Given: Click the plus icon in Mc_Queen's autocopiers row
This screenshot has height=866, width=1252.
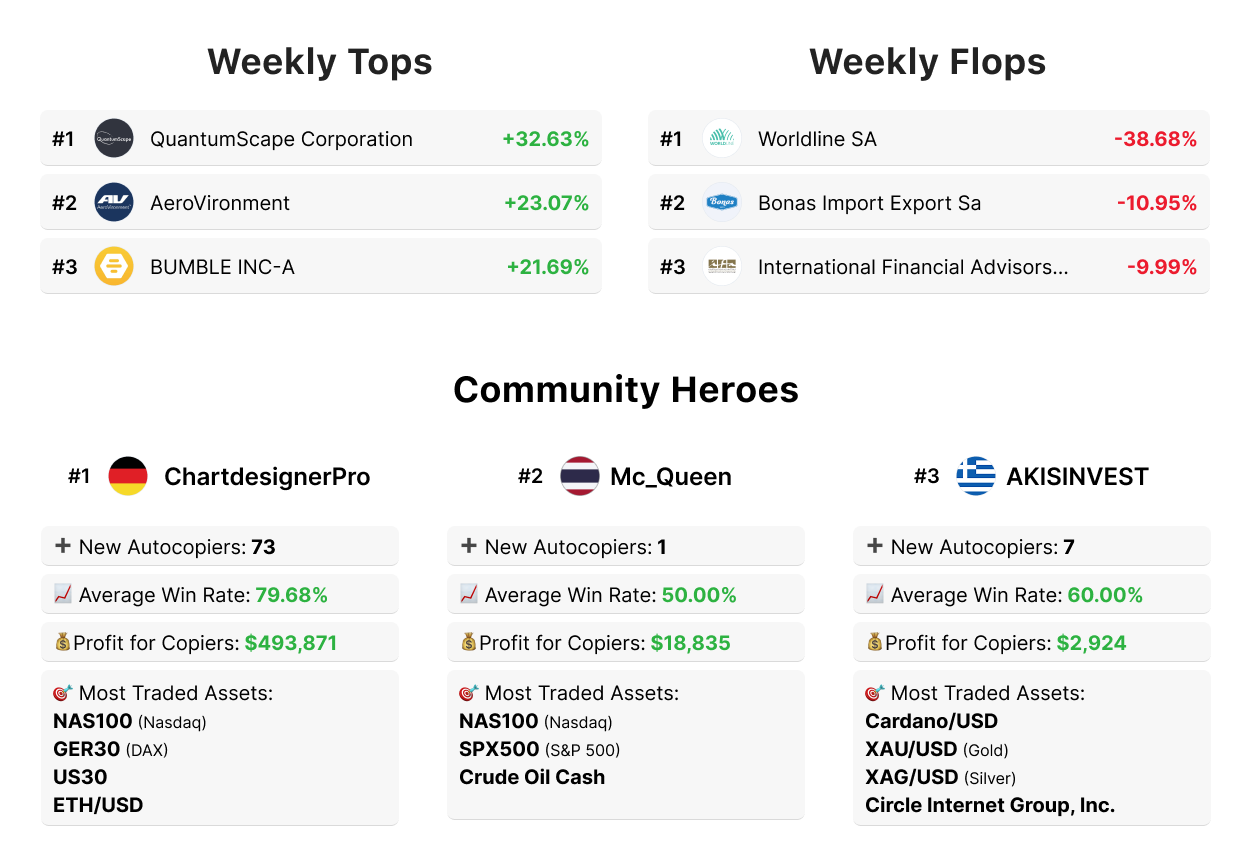Looking at the screenshot, I should coord(469,546).
